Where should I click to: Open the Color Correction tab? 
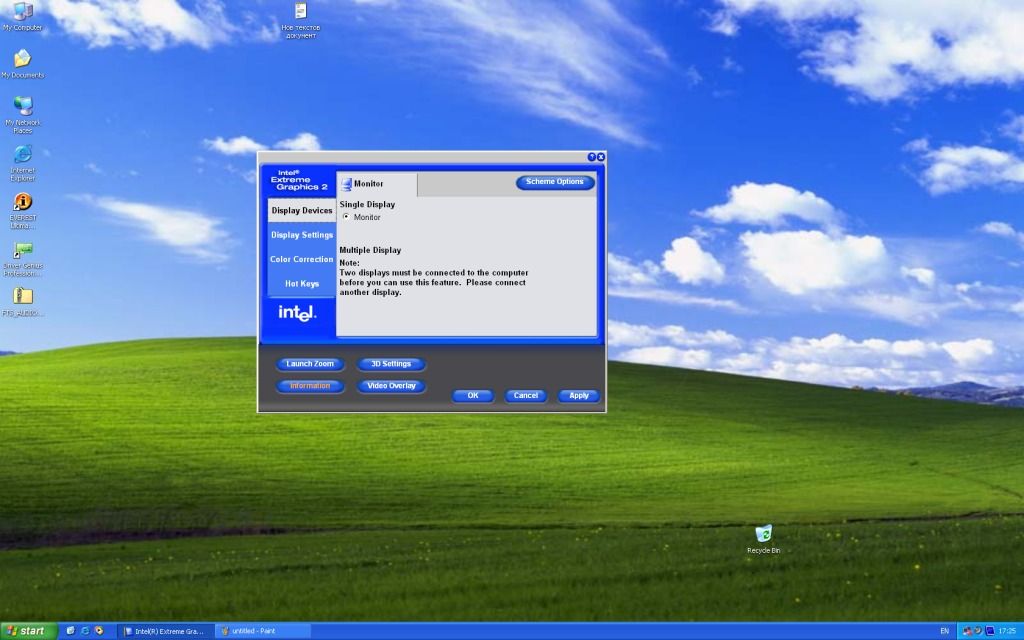[302, 259]
